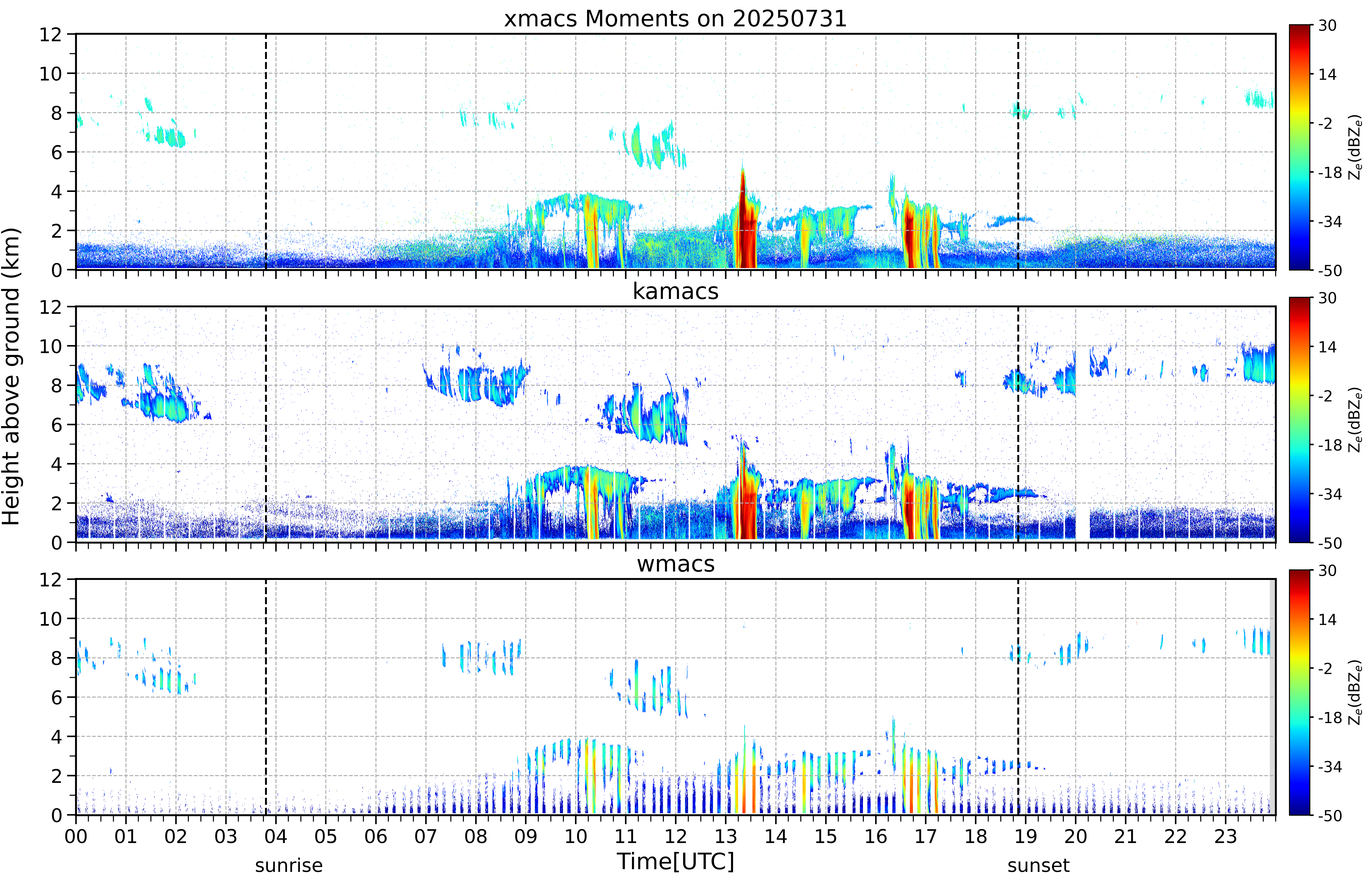
Task: Click the dashed sunset line in the kamacs panel
Action: point(1018,424)
